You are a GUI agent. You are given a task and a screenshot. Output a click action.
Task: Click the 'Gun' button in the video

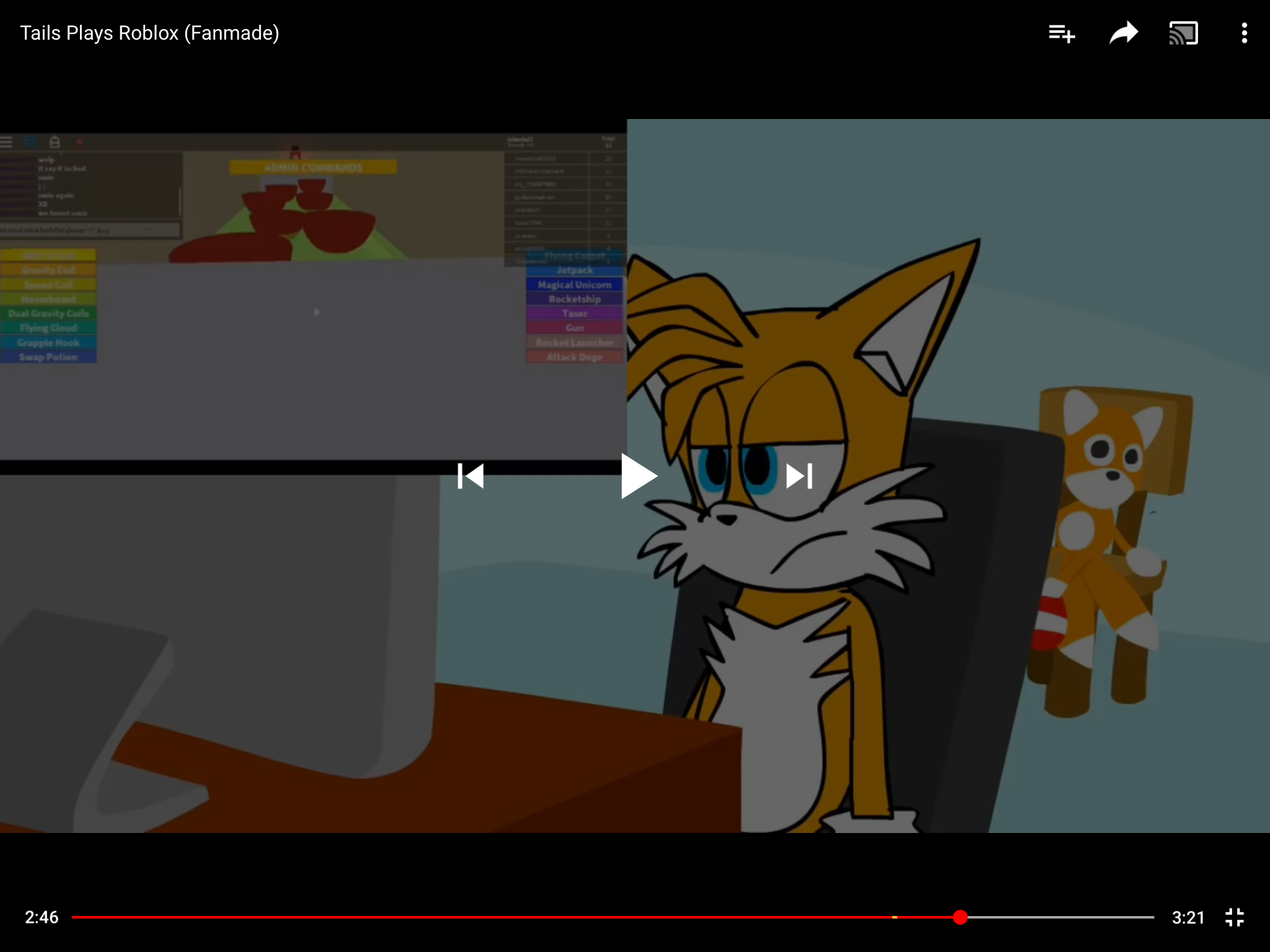tap(575, 328)
